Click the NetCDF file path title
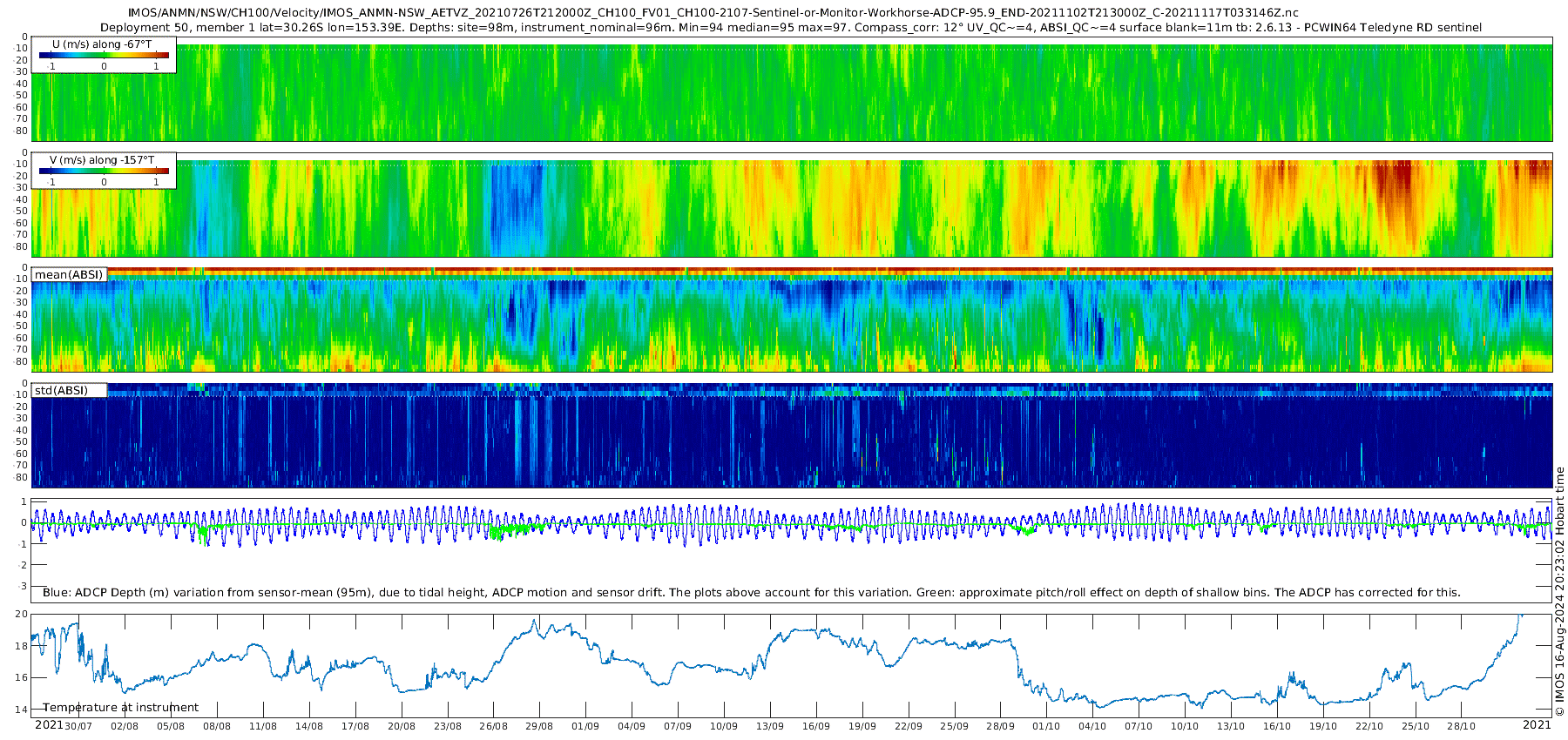Image resolution: width=1568 pixels, height=740 pixels. (x=713, y=13)
